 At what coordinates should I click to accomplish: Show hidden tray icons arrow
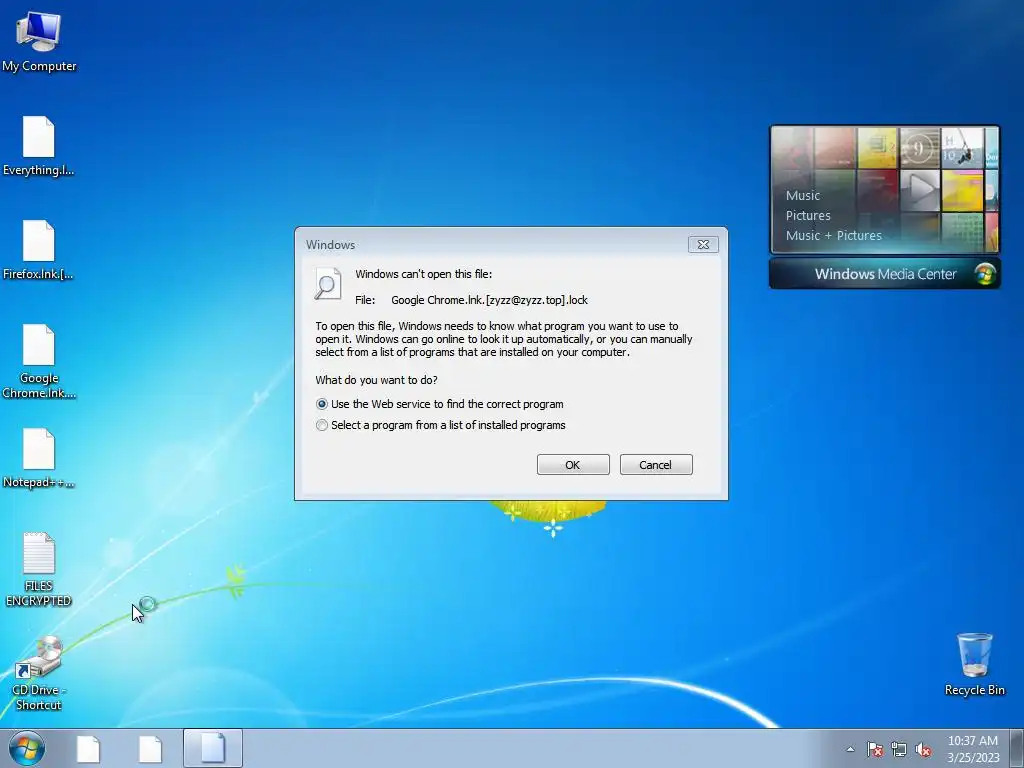click(x=850, y=749)
